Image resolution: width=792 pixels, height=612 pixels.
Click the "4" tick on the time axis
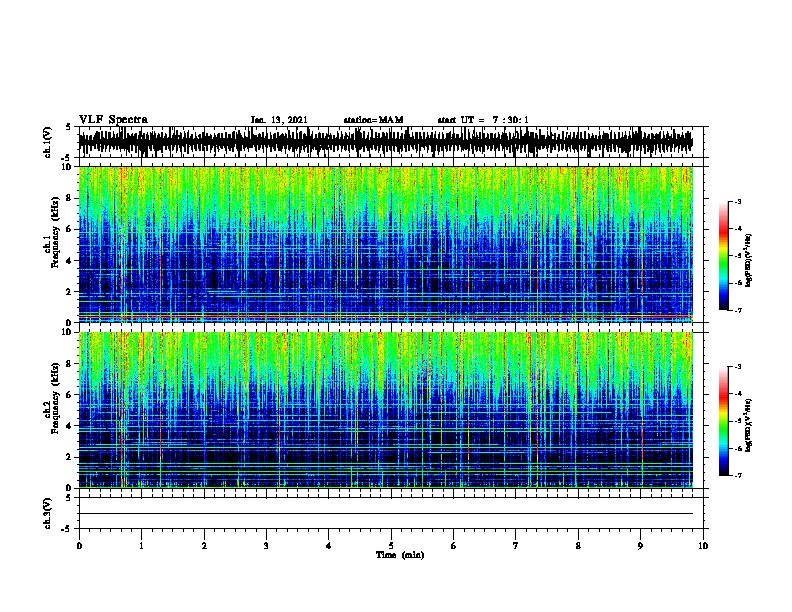pos(329,546)
